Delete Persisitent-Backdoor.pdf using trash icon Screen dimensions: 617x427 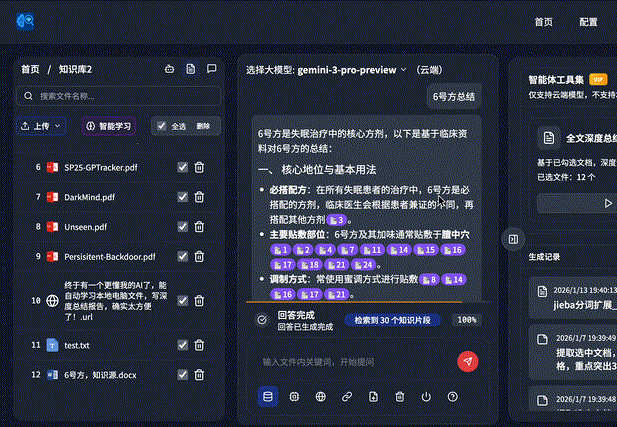coord(199,257)
